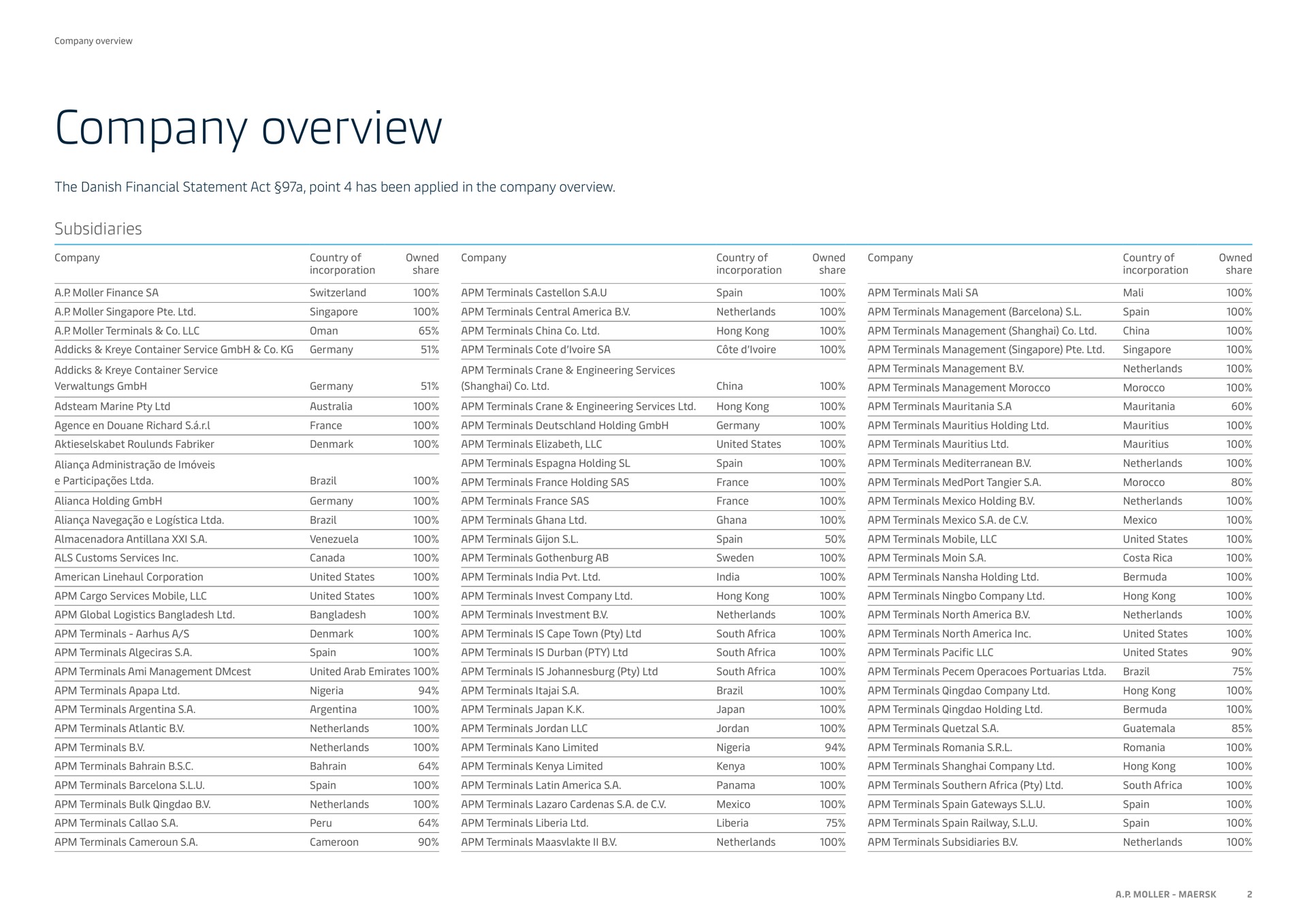Screen dimensions: 1307x924
Task: Click 'Adsteam Marine Pty Ltd' company name
Action: click(x=112, y=406)
